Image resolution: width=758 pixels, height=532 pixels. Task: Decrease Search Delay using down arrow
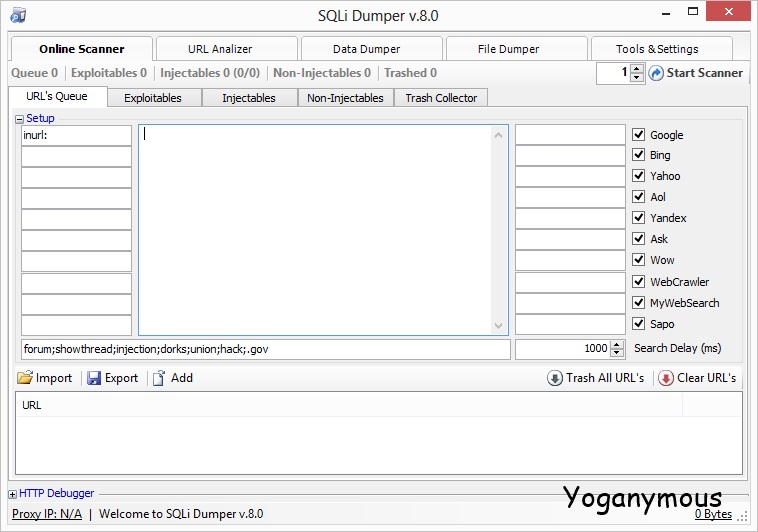pos(617,353)
